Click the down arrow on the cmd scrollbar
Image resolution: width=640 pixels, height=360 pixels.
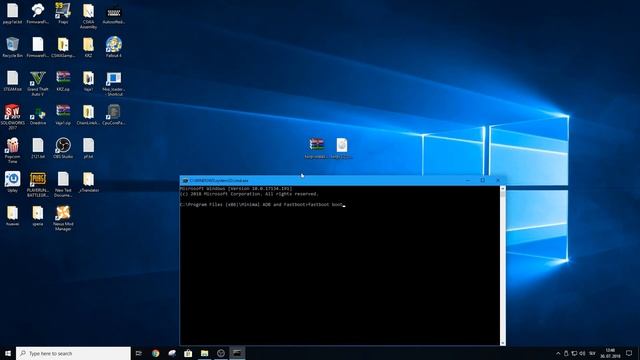point(503,343)
